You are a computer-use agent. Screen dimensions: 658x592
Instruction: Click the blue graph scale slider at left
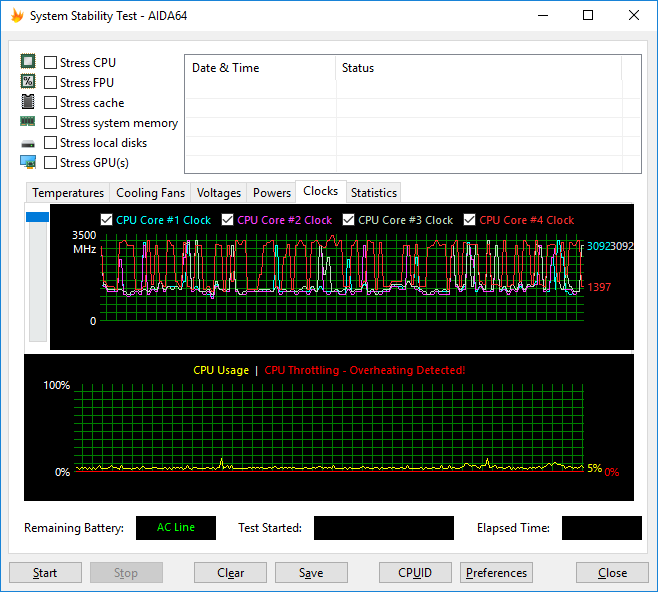(37, 217)
